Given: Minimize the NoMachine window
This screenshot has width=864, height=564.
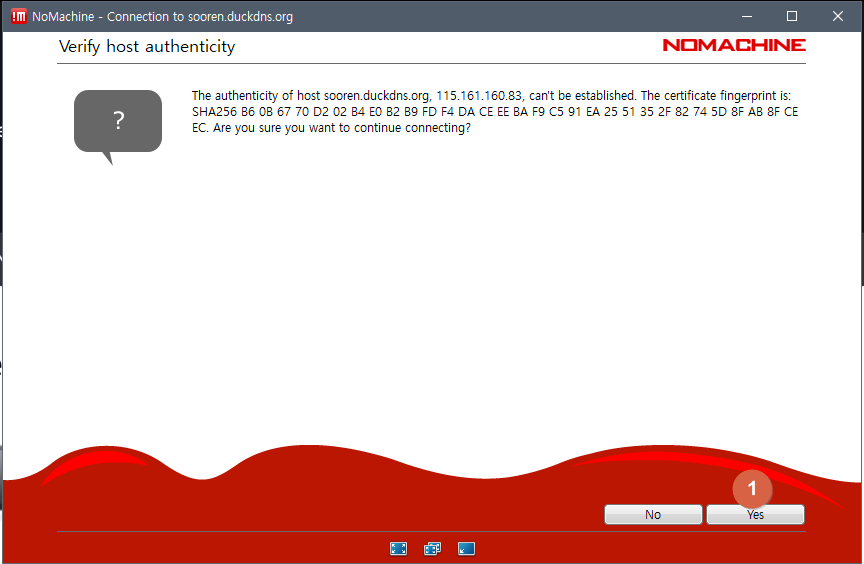Looking at the screenshot, I should [x=747, y=16].
